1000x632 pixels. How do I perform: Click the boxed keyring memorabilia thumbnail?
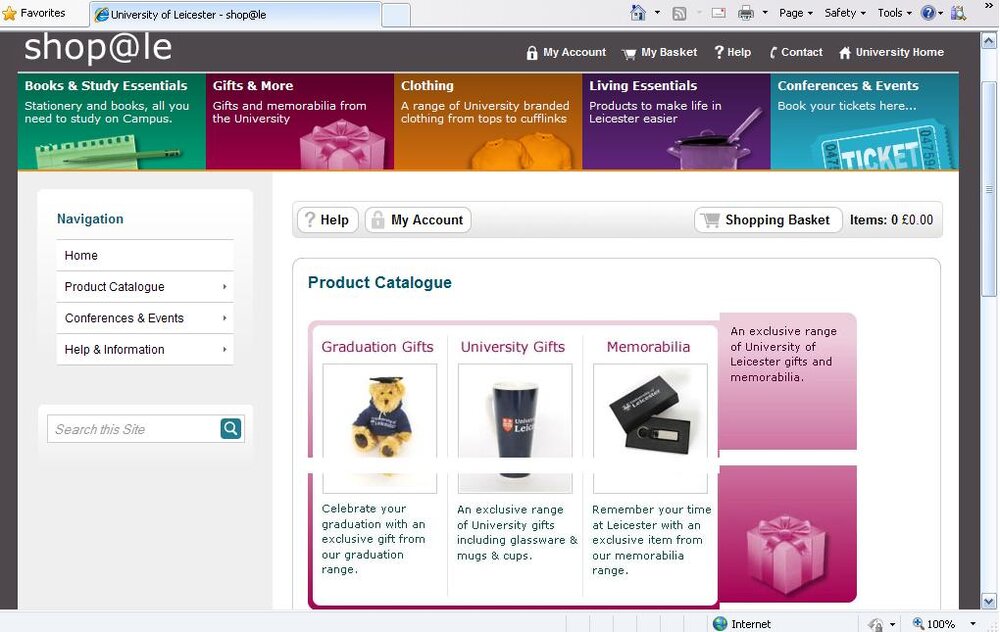click(650, 429)
